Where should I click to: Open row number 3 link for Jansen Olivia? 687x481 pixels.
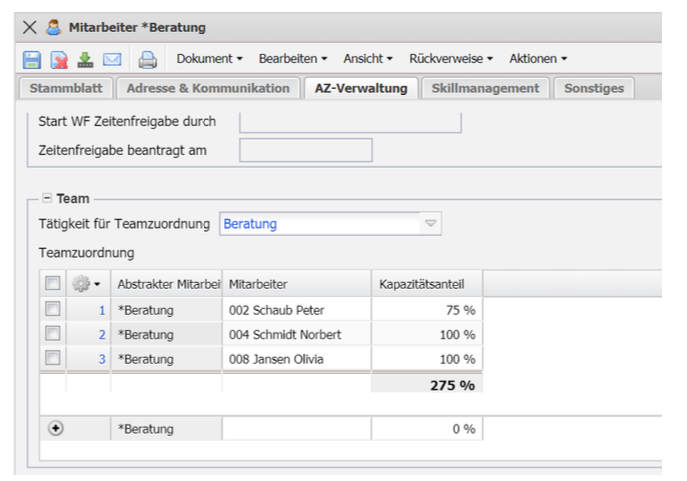pyautogui.click(x=102, y=358)
